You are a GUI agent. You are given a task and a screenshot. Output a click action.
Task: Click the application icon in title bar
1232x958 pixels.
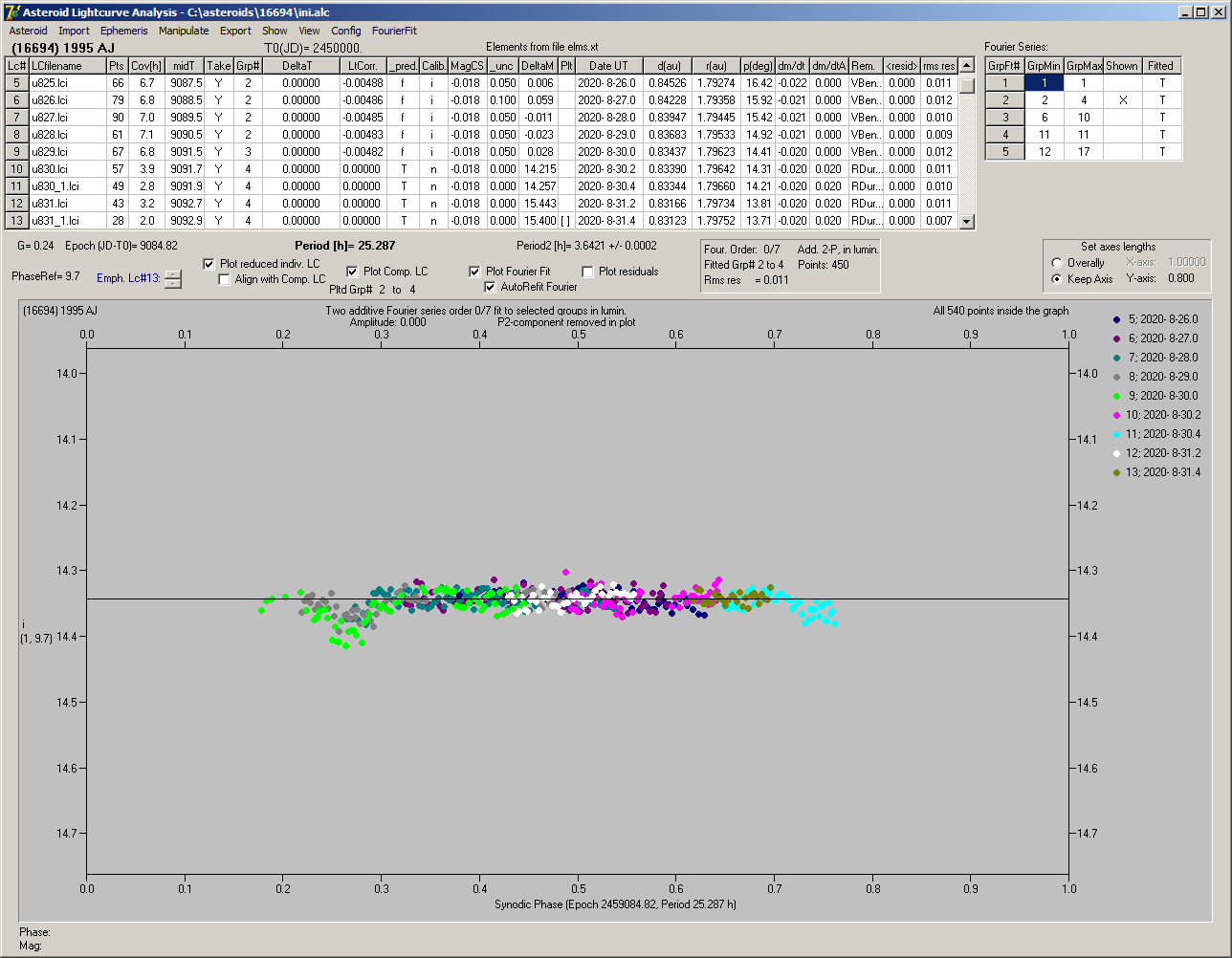pyautogui.click(x=12, y=12)
